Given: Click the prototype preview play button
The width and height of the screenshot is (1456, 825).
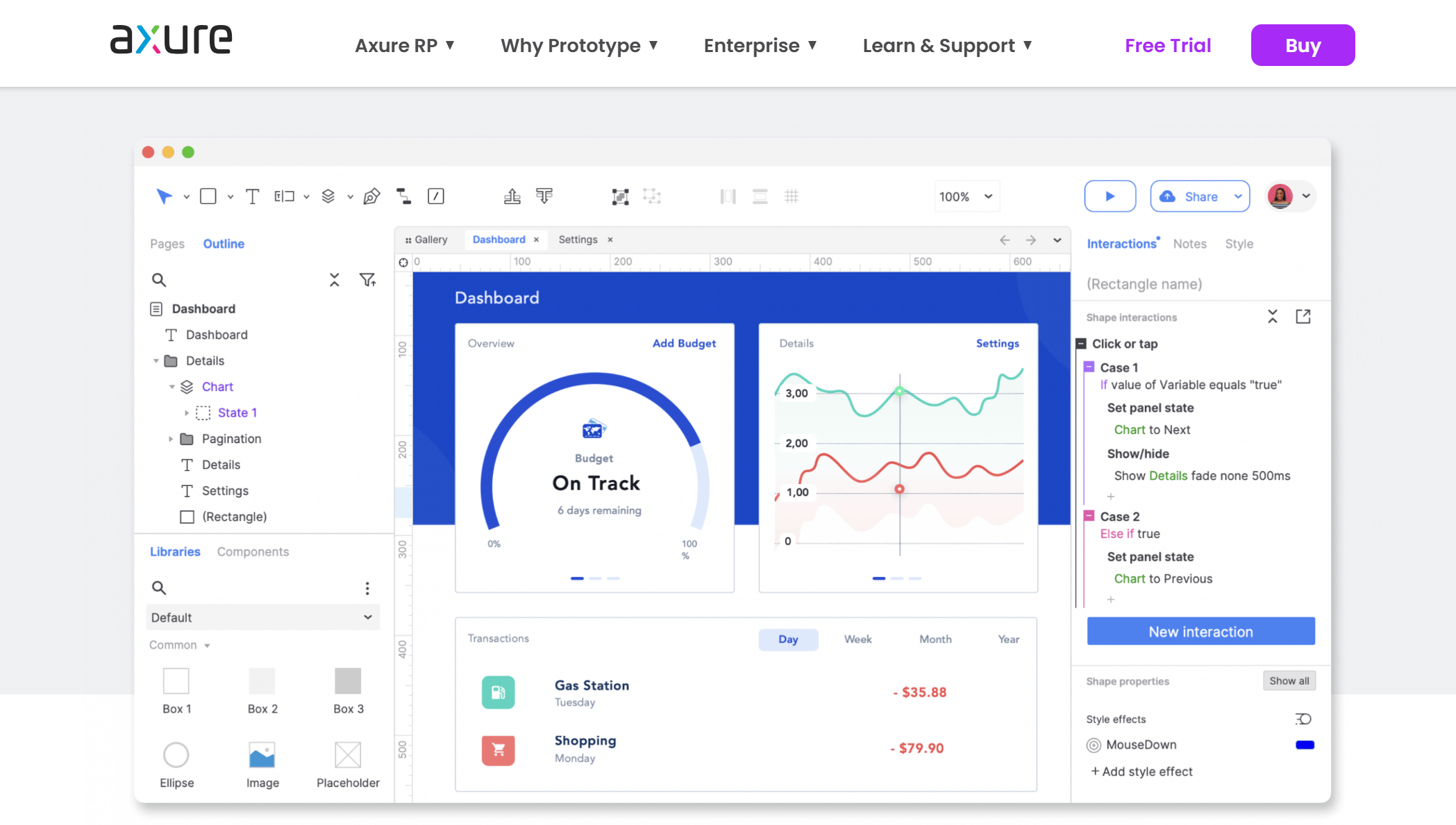Looking at the screenshot, I should [x=1110, y=196].
